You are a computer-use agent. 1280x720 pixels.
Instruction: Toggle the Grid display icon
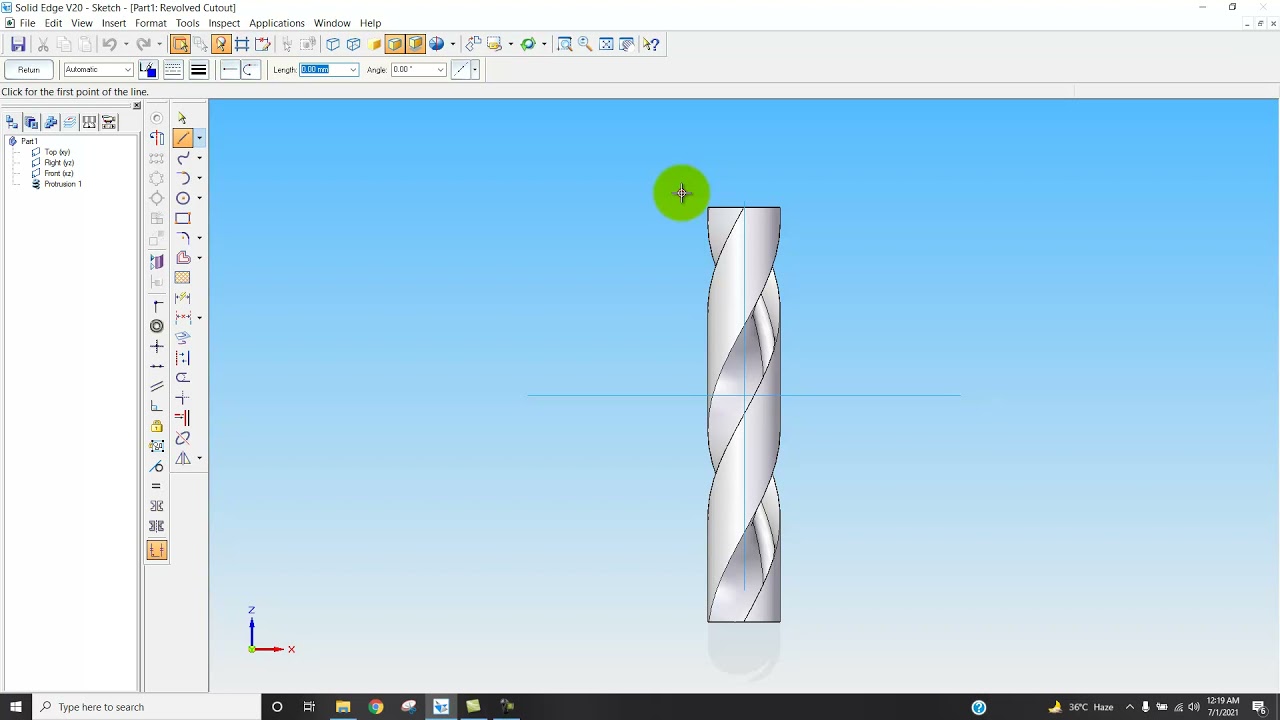click(x=242, y=44)
